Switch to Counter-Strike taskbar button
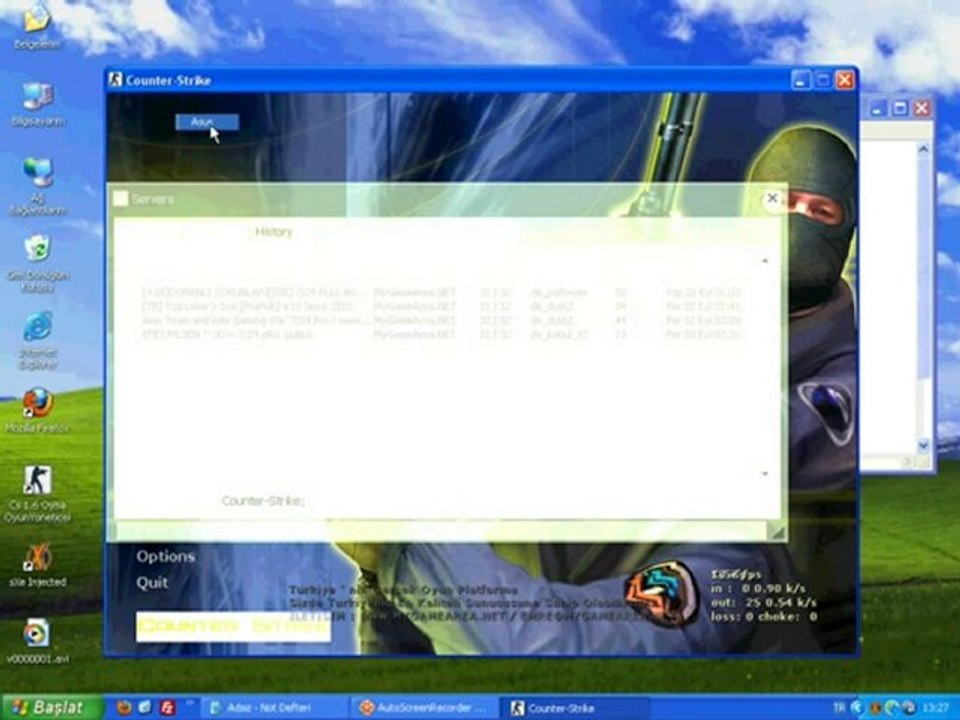 [574, 708]
